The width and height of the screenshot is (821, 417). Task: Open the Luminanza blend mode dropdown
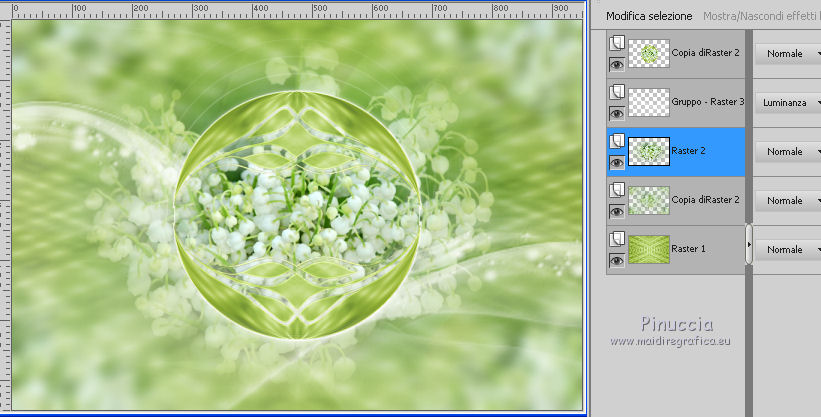coord(788,103)
